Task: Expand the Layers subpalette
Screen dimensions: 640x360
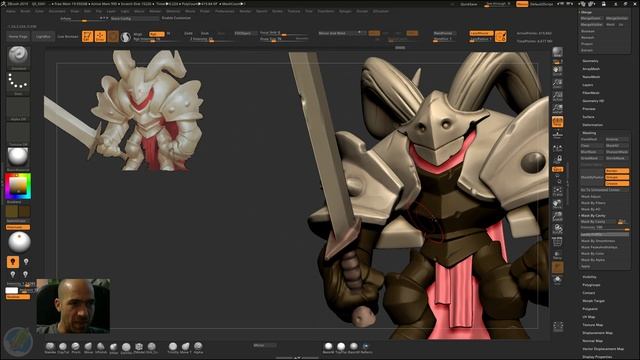Action: click(588, 85)
